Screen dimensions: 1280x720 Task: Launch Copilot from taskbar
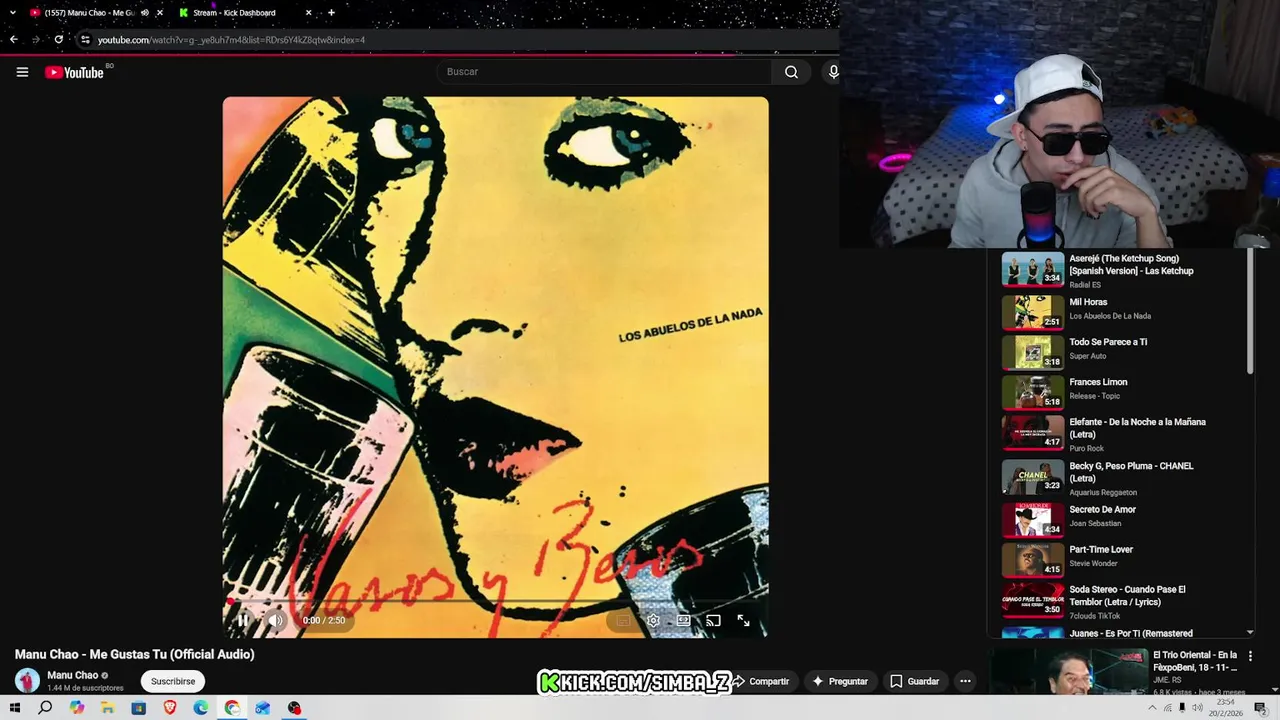click(77, 708)
